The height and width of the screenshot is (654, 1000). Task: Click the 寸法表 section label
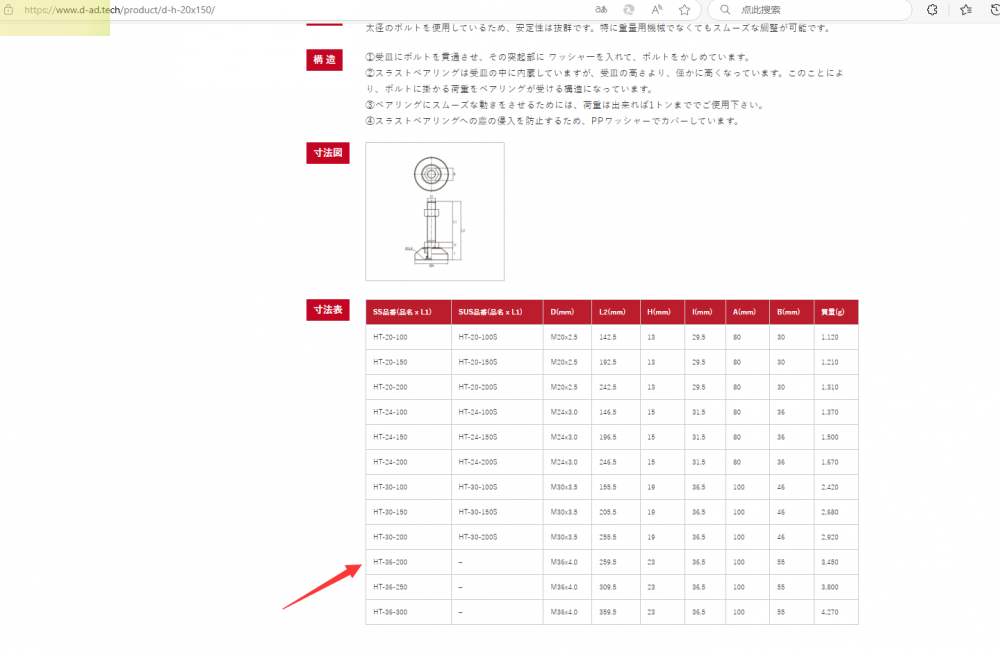point(327,310)
